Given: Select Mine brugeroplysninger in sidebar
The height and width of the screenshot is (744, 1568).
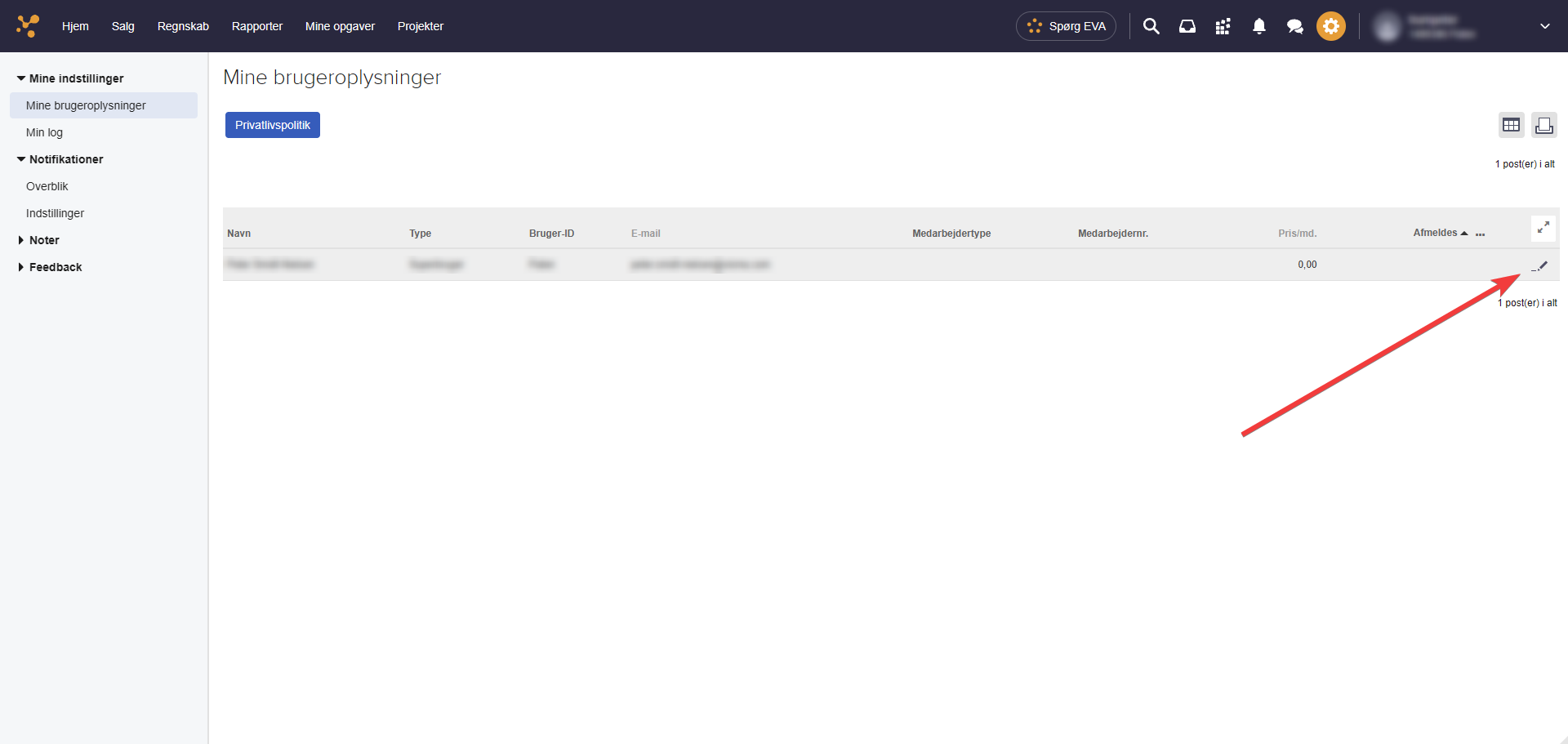Looking at the screenshot, I should pyautogui.click(x=104, y=105).
